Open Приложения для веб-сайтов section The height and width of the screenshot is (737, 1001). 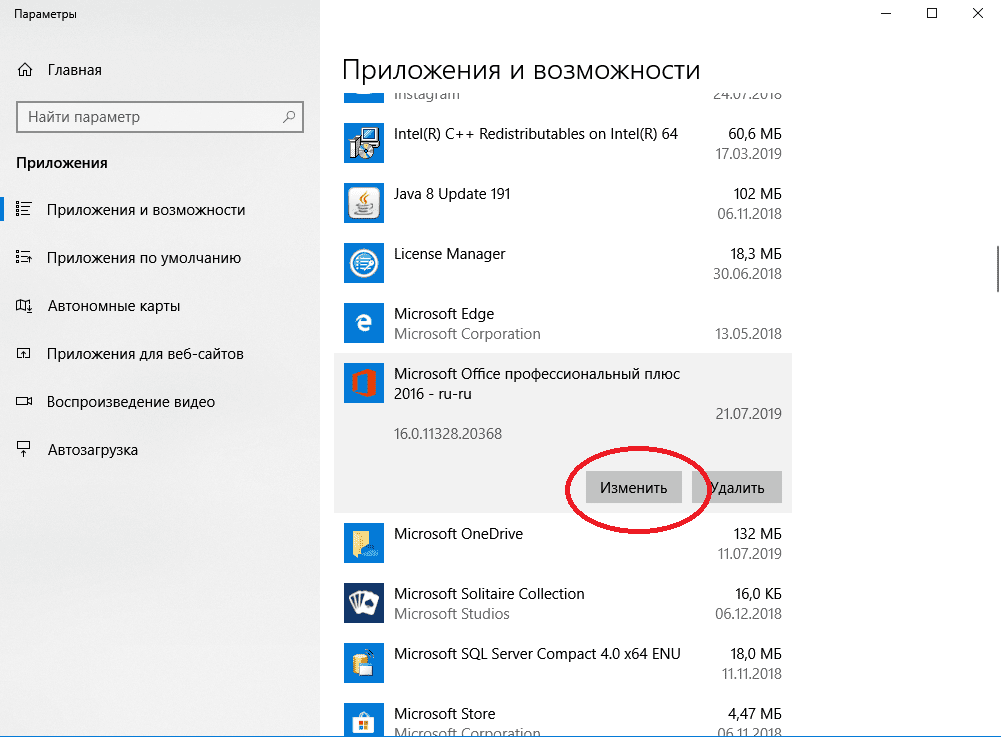(145, 354)
